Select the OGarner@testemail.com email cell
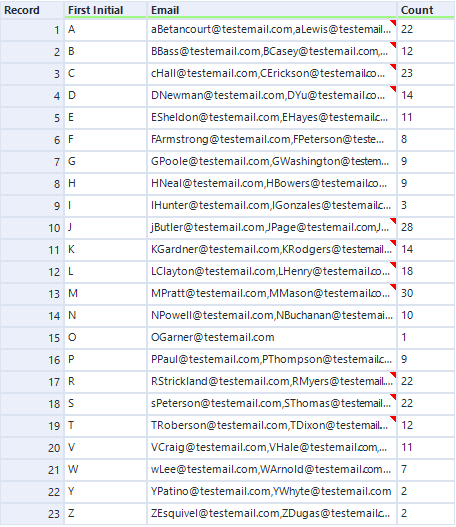The width and height of the screenshot is (456, 527). (272, 338)
